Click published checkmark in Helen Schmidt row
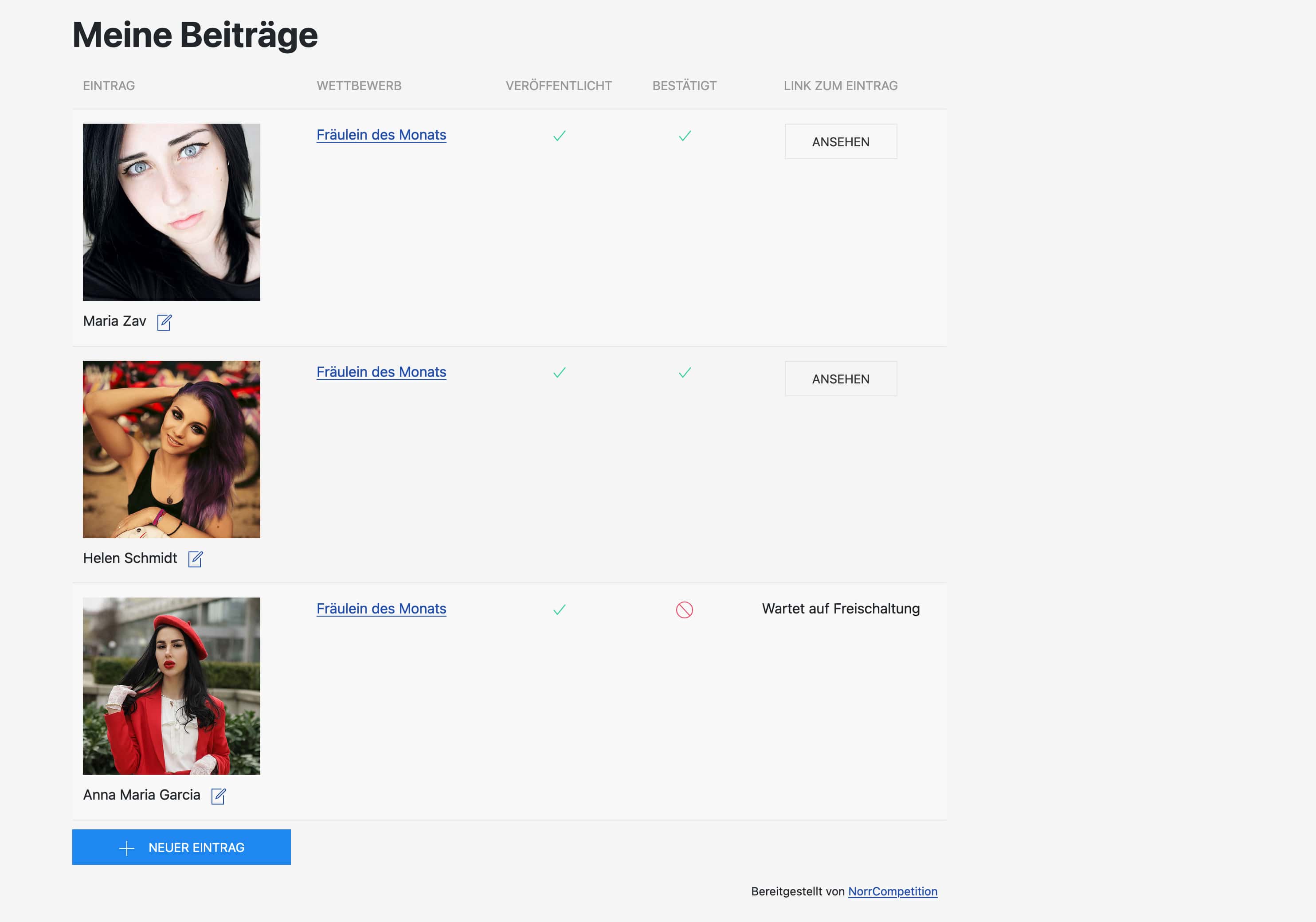The height and width of the screenshot is (922, 1316). click(x=559, y=373)
